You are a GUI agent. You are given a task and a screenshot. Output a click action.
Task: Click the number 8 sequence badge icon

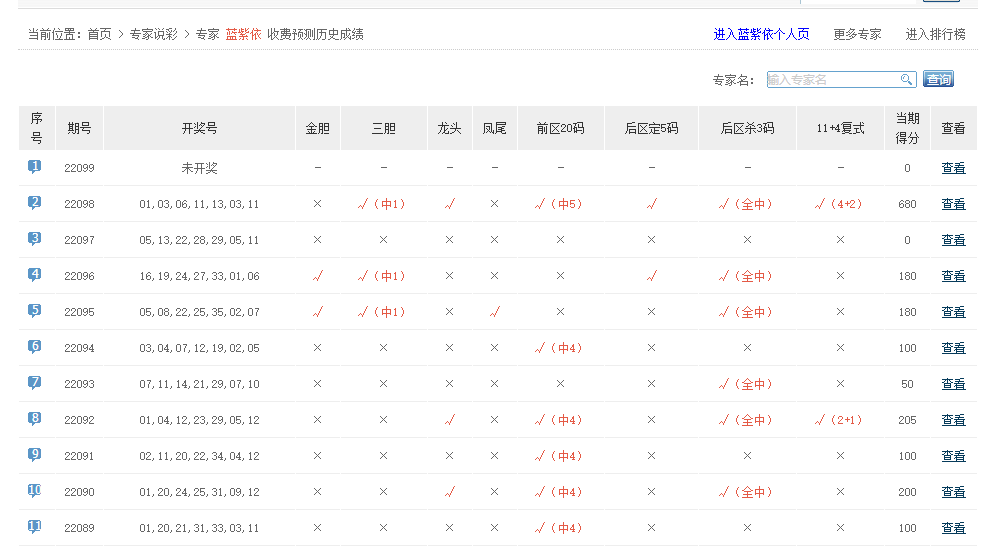click(x=35, y=419)
